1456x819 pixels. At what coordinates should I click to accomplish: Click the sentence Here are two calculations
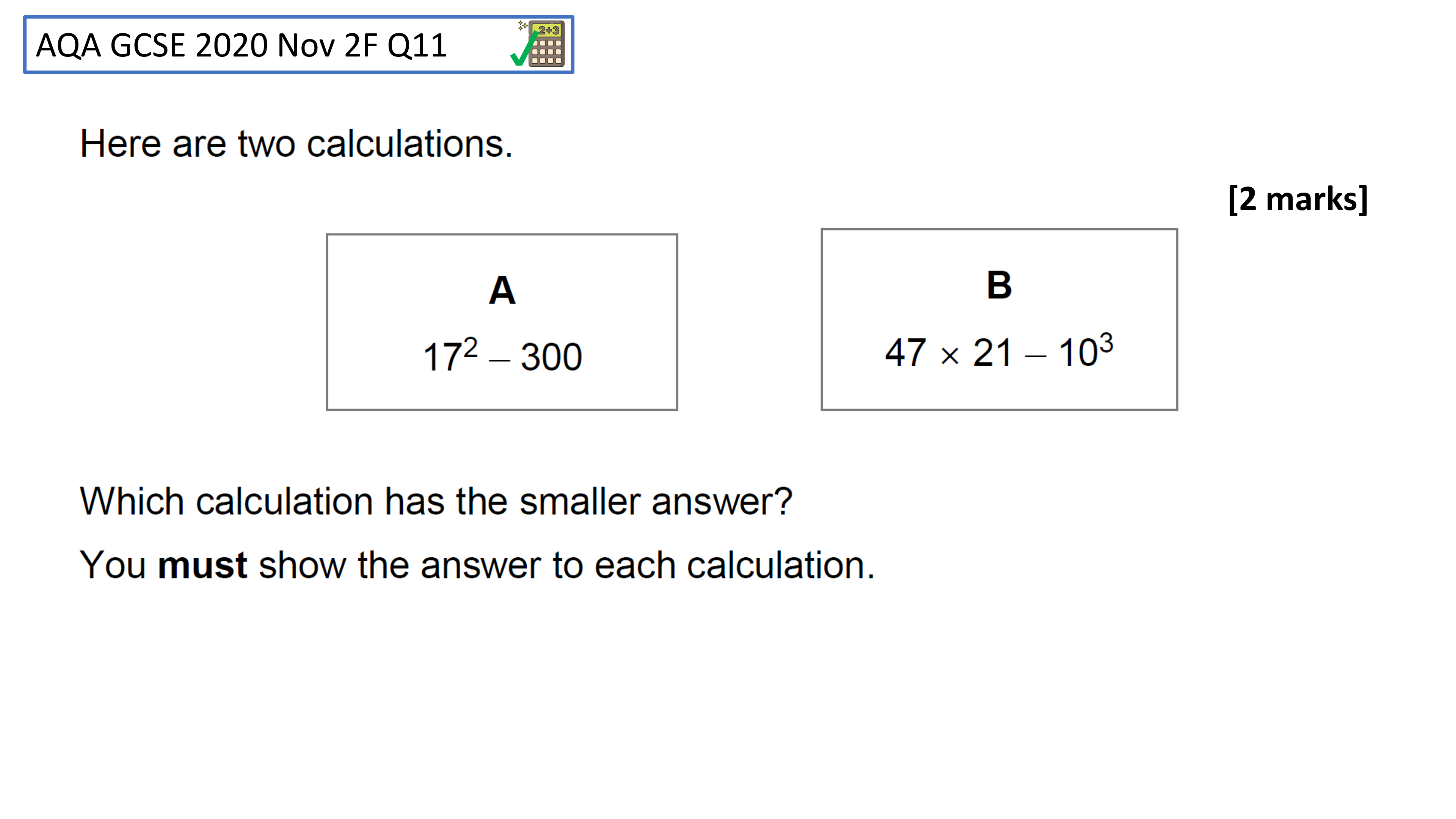tap(296, 144)
